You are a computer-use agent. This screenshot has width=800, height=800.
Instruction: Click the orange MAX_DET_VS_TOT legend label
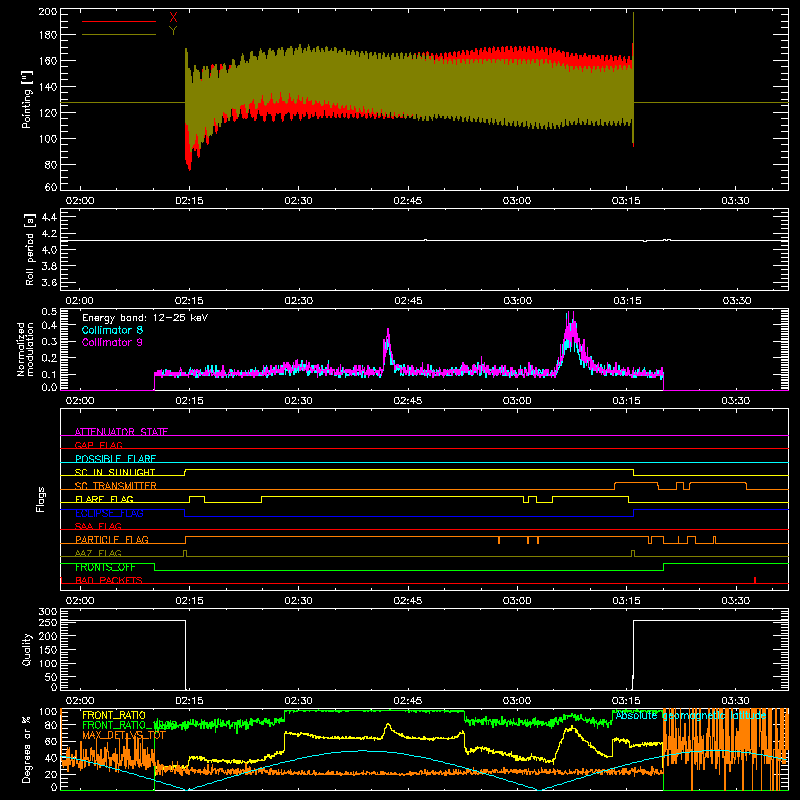click(x=124, y=735)
